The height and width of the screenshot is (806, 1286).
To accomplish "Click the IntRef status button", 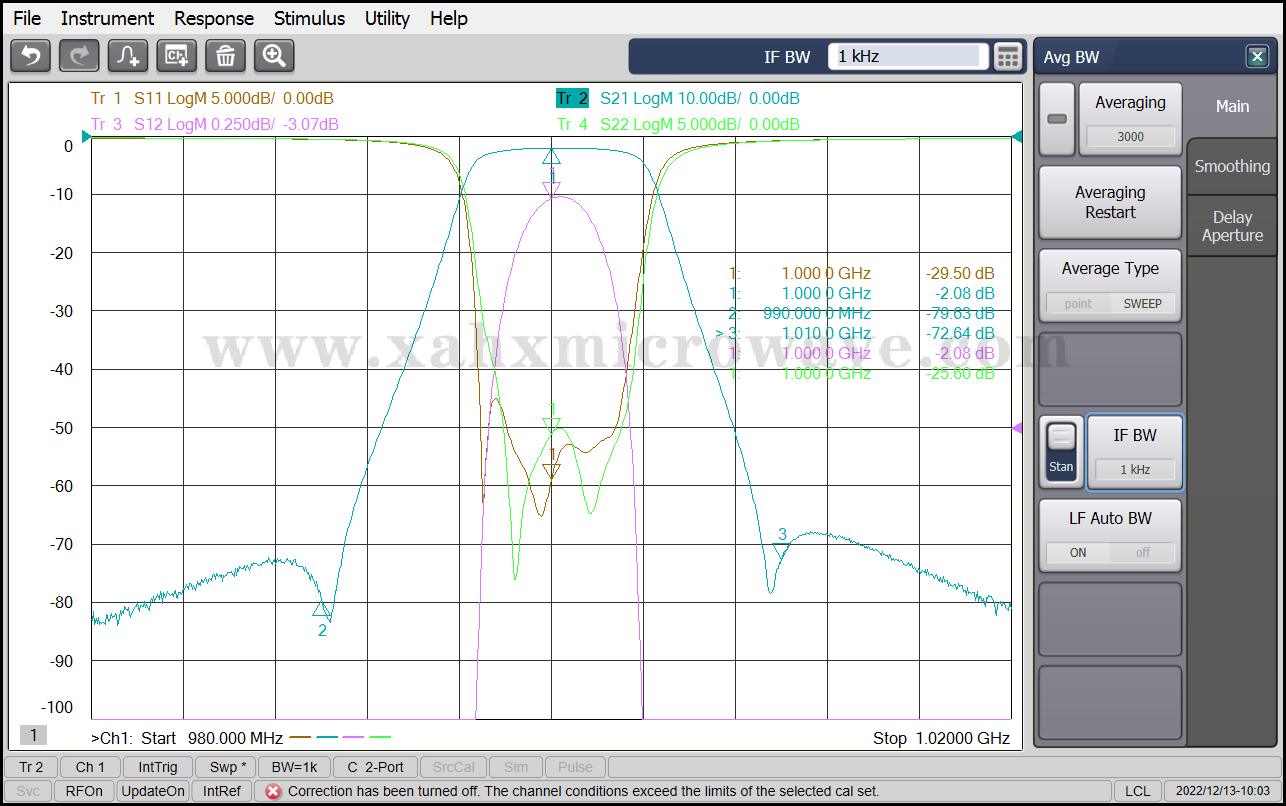I will (x=222, y=791).
